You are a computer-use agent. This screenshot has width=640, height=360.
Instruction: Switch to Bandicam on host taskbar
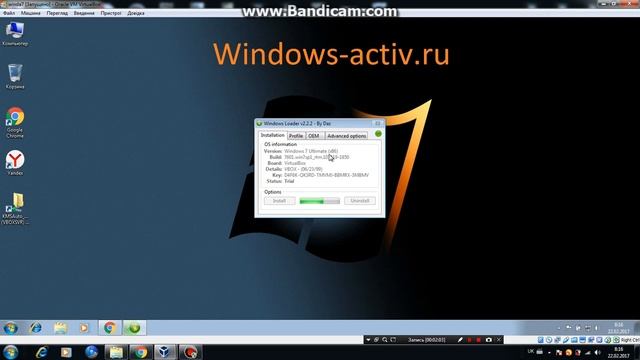[190, 352]
